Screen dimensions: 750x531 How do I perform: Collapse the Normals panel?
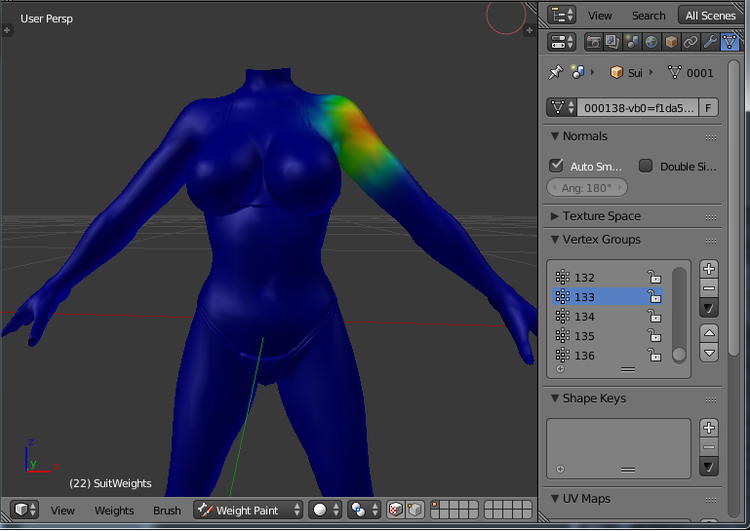point(555,136)
